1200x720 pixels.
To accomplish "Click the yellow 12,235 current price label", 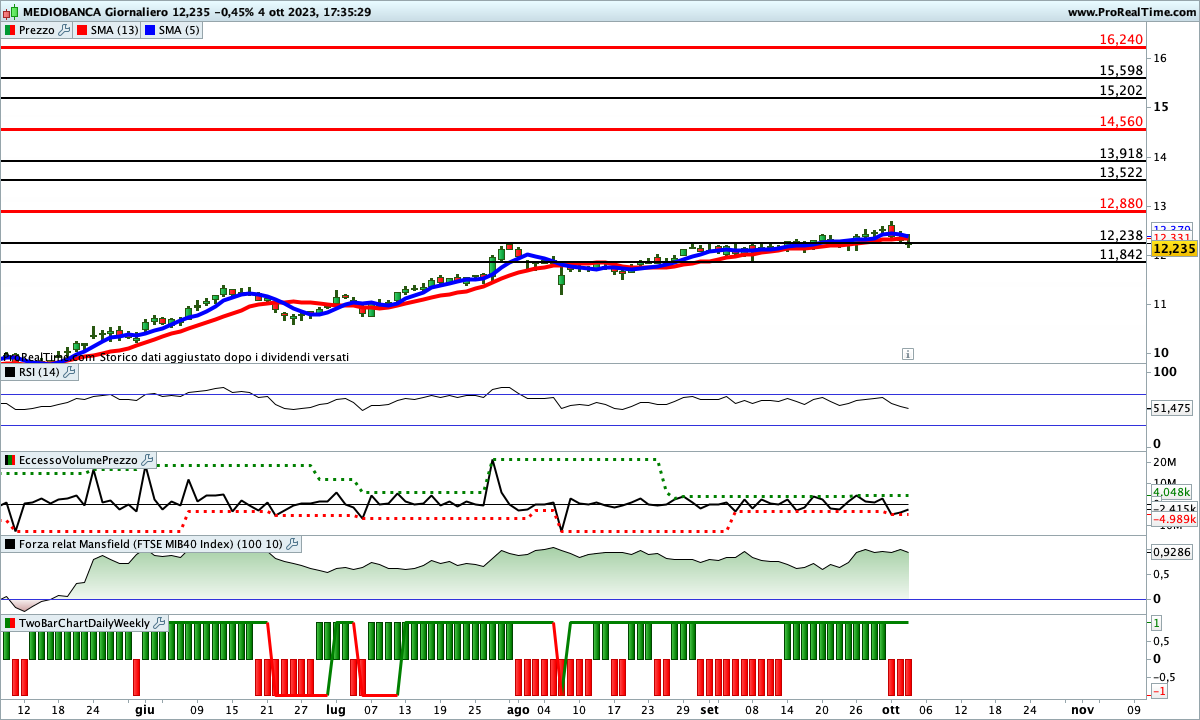I will click(x=1175, y=248).
